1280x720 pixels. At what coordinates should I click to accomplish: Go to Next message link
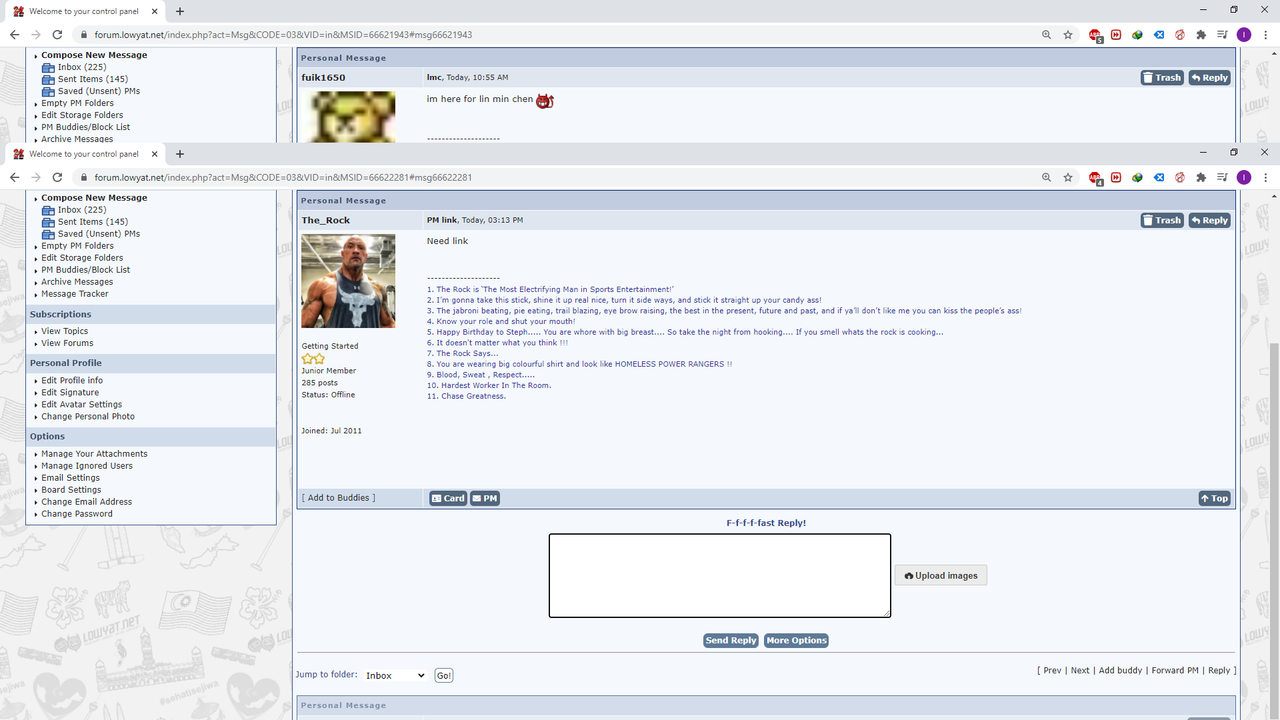tap(1080, 670)
